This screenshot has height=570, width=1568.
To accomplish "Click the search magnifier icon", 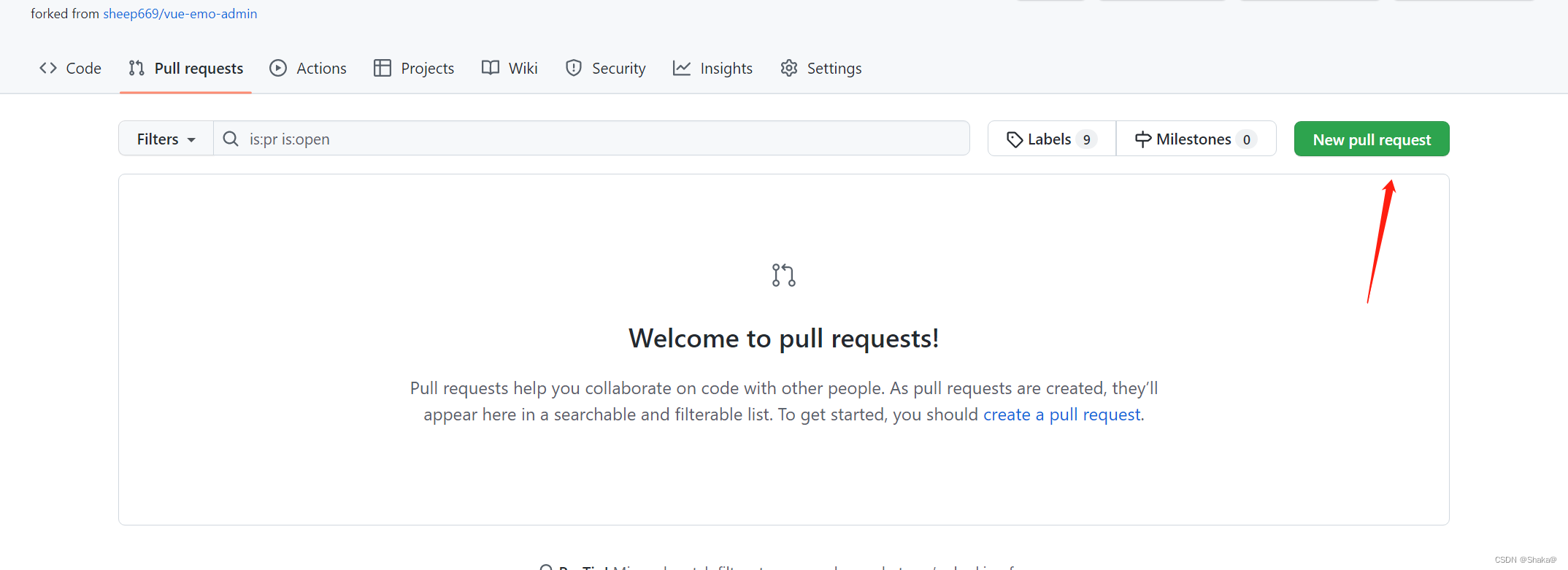I will [231, 139].
